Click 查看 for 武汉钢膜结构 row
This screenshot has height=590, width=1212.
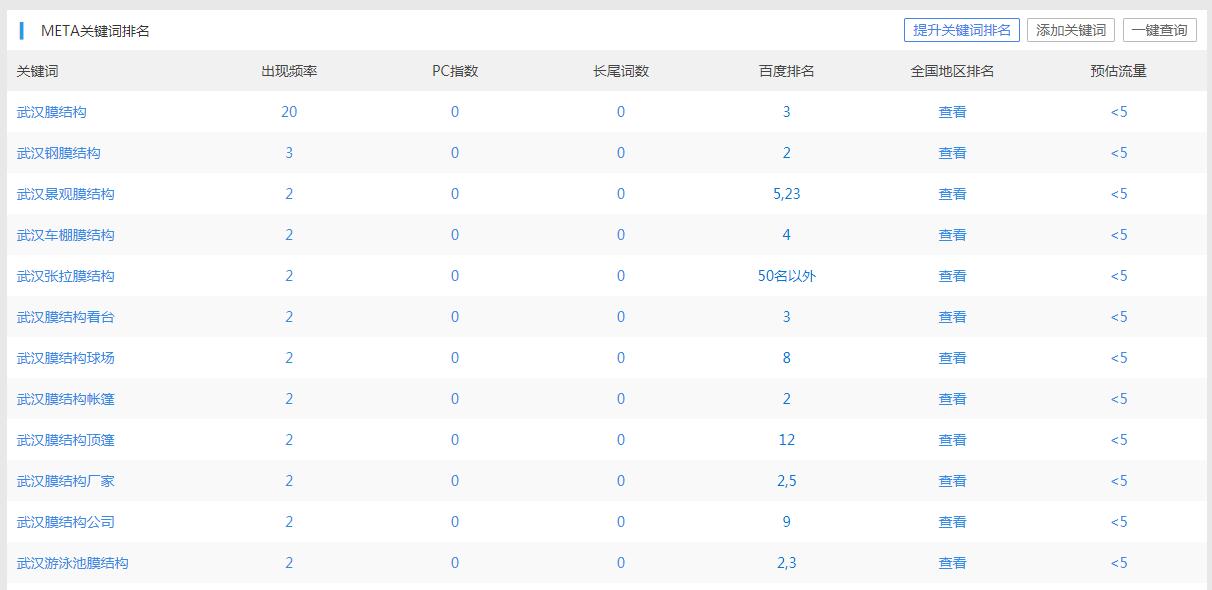tap(952, 153)
